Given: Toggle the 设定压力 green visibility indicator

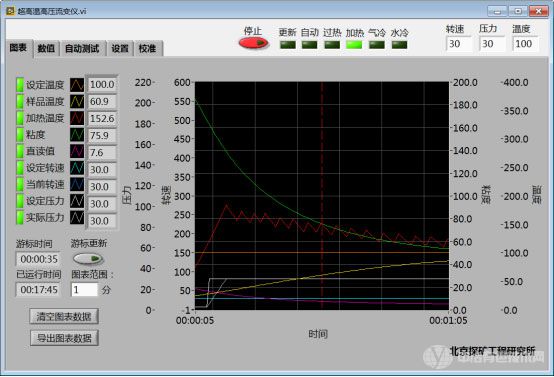Looking at the screenshot, I should tap(20, 201).
